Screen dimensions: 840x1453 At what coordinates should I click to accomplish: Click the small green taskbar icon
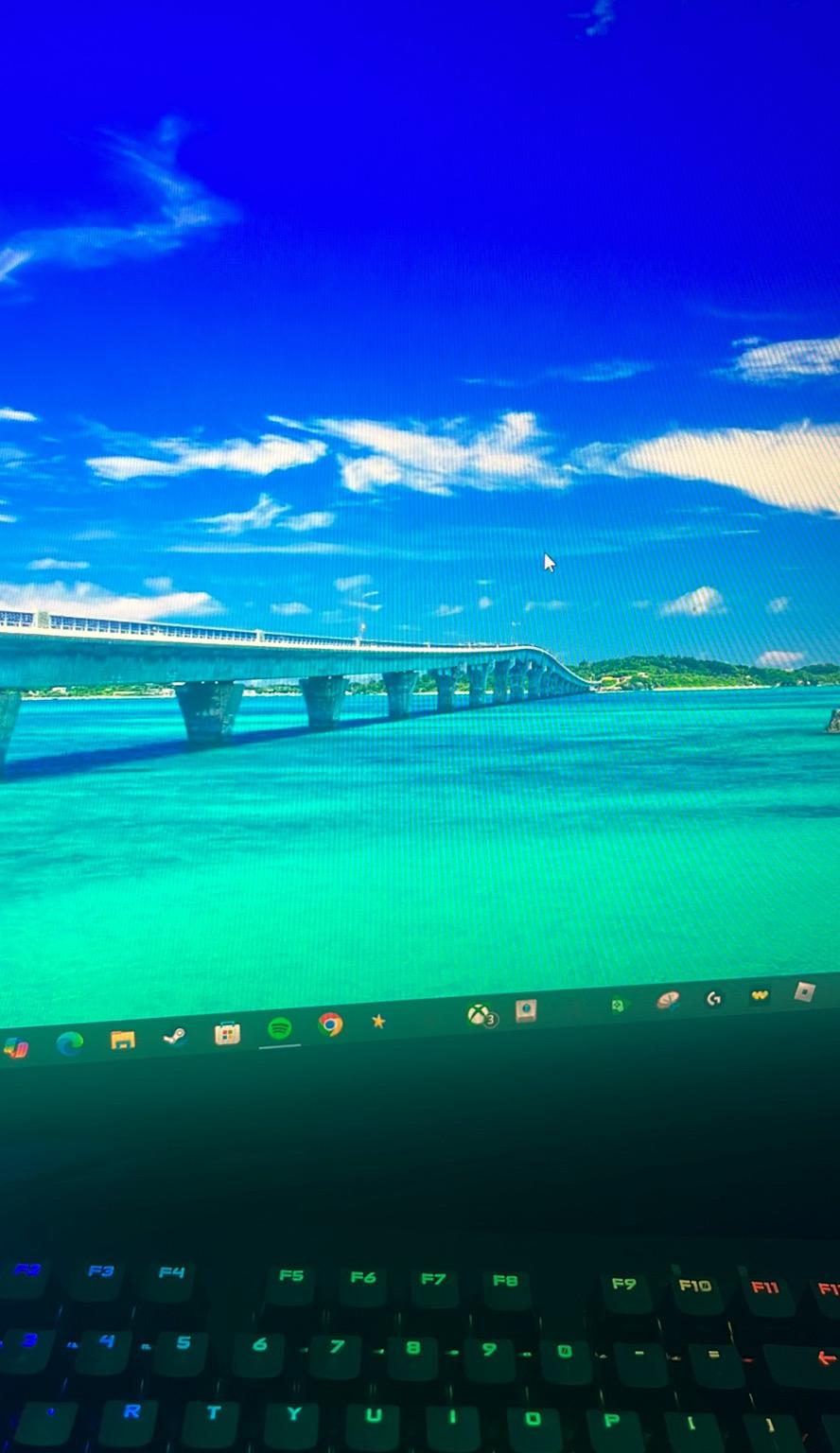pyautogui.click(x=619, y=1005)
